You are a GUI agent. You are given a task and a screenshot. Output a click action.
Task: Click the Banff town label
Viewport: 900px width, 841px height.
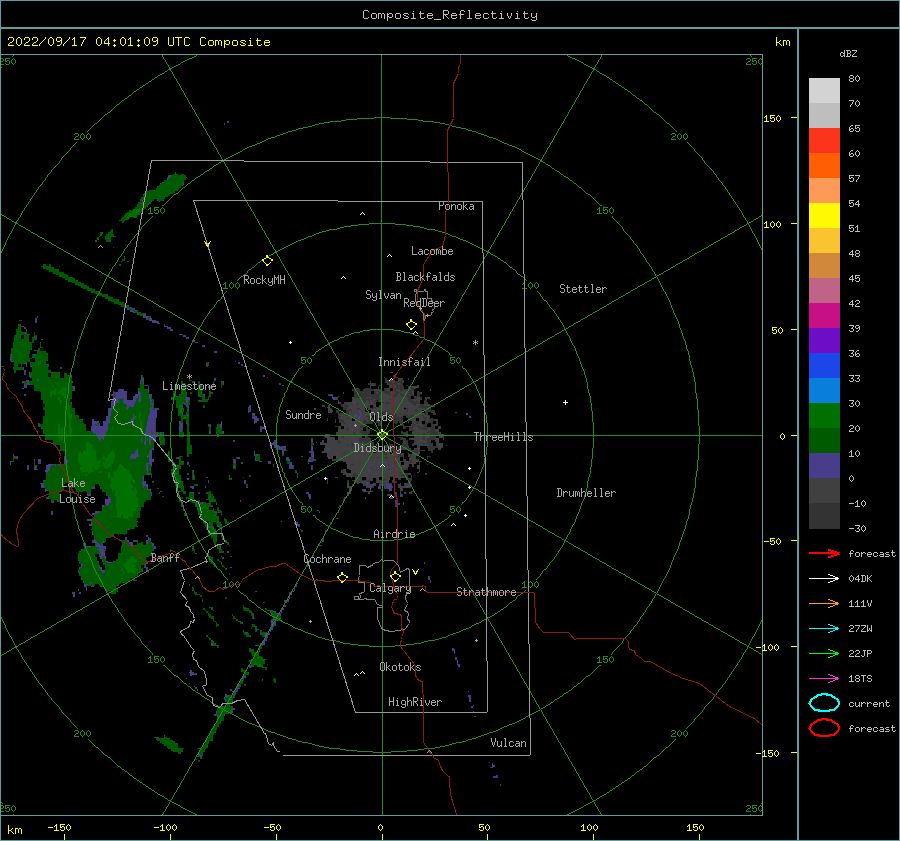165,557
